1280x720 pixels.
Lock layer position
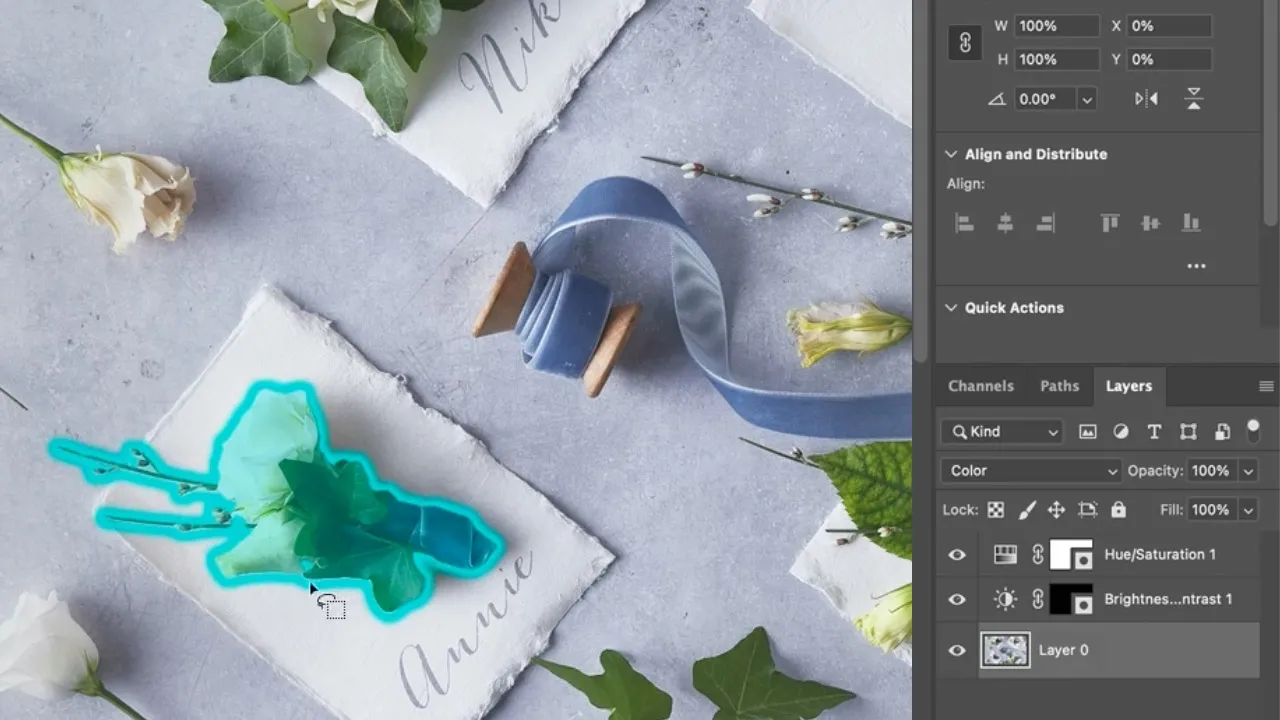coord(1056,510)
